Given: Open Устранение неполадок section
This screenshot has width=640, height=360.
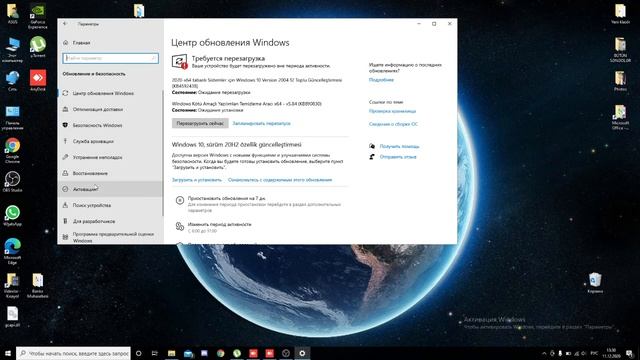Looking at the screenshot, I should 110,157.
